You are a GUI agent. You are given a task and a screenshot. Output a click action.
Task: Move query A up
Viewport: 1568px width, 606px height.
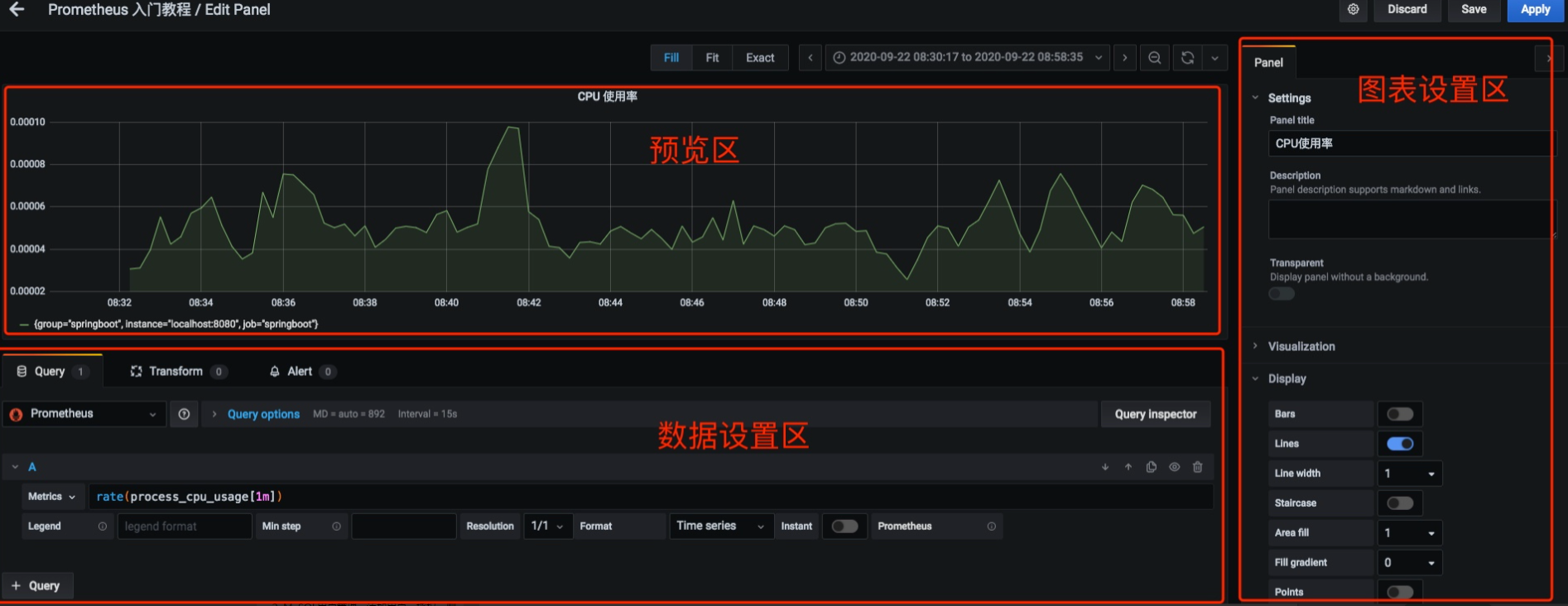[1128, 467]
